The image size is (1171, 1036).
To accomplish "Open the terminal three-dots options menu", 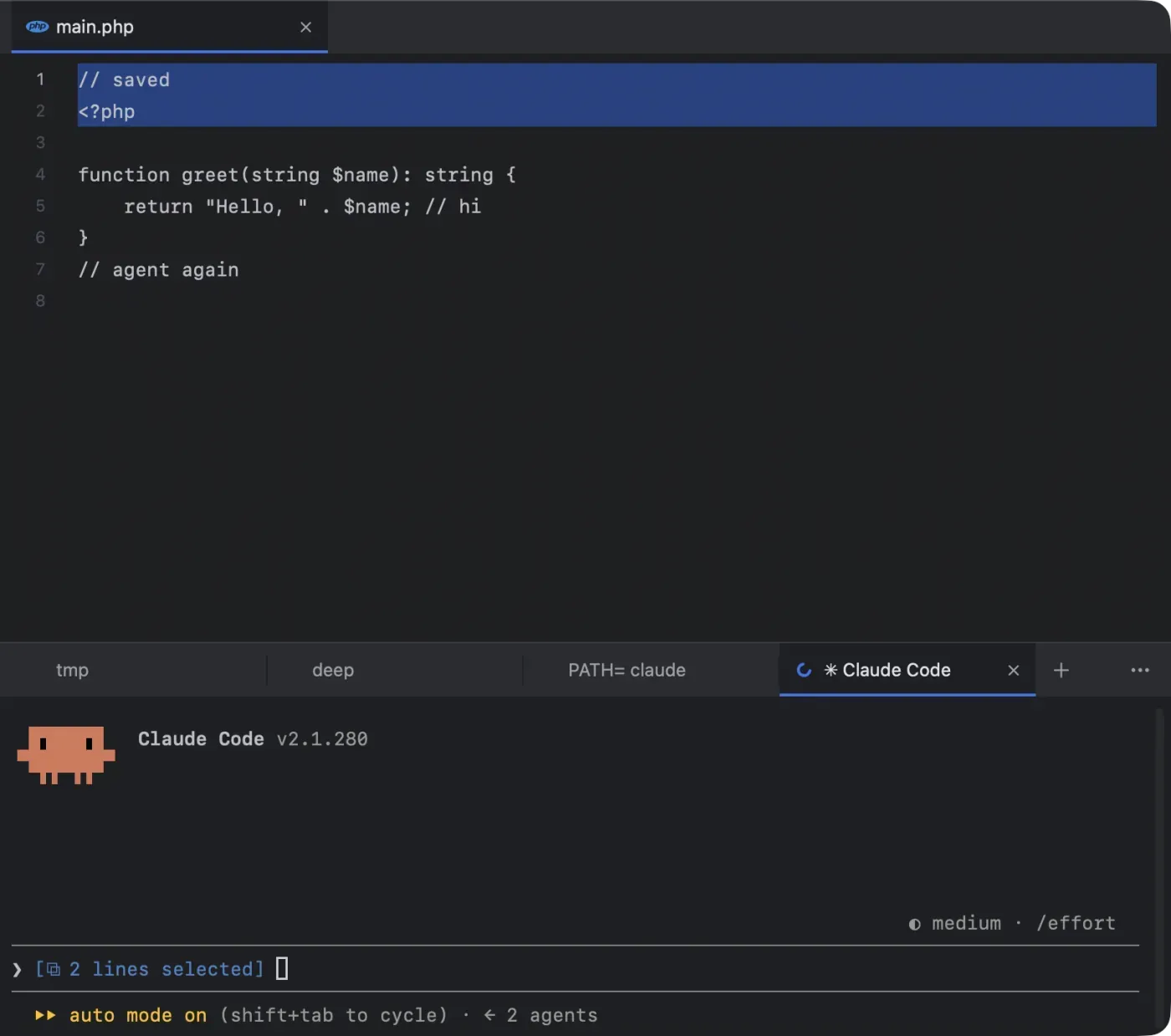I will pos(1140,670).
